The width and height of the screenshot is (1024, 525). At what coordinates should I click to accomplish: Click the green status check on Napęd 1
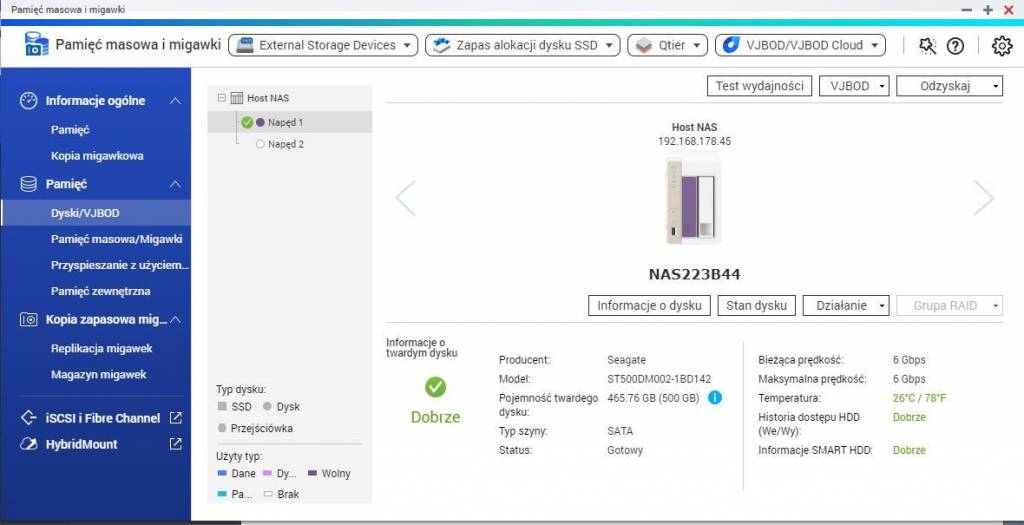point(247,122)
